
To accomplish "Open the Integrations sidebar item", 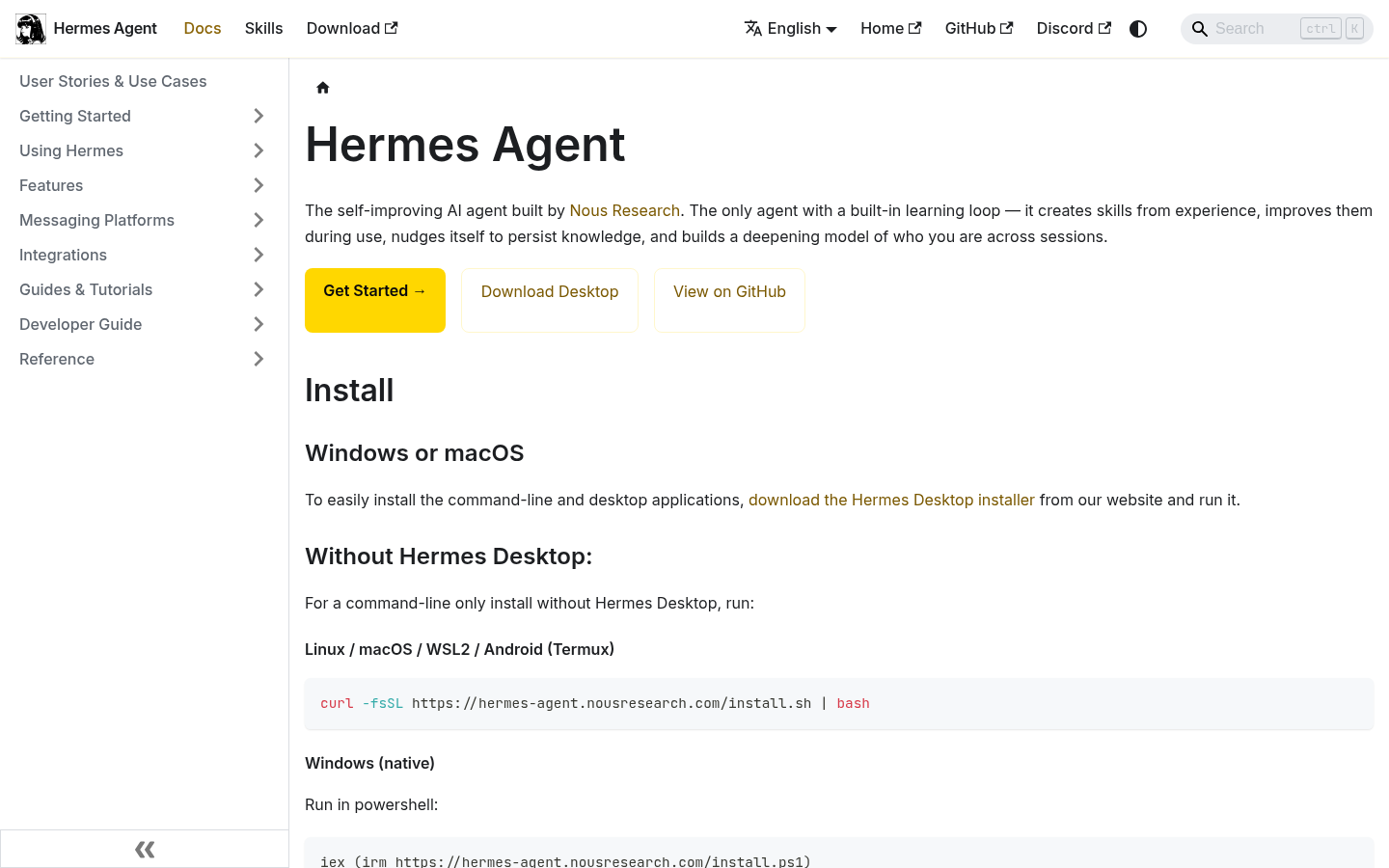I will [x=63, y=255].
